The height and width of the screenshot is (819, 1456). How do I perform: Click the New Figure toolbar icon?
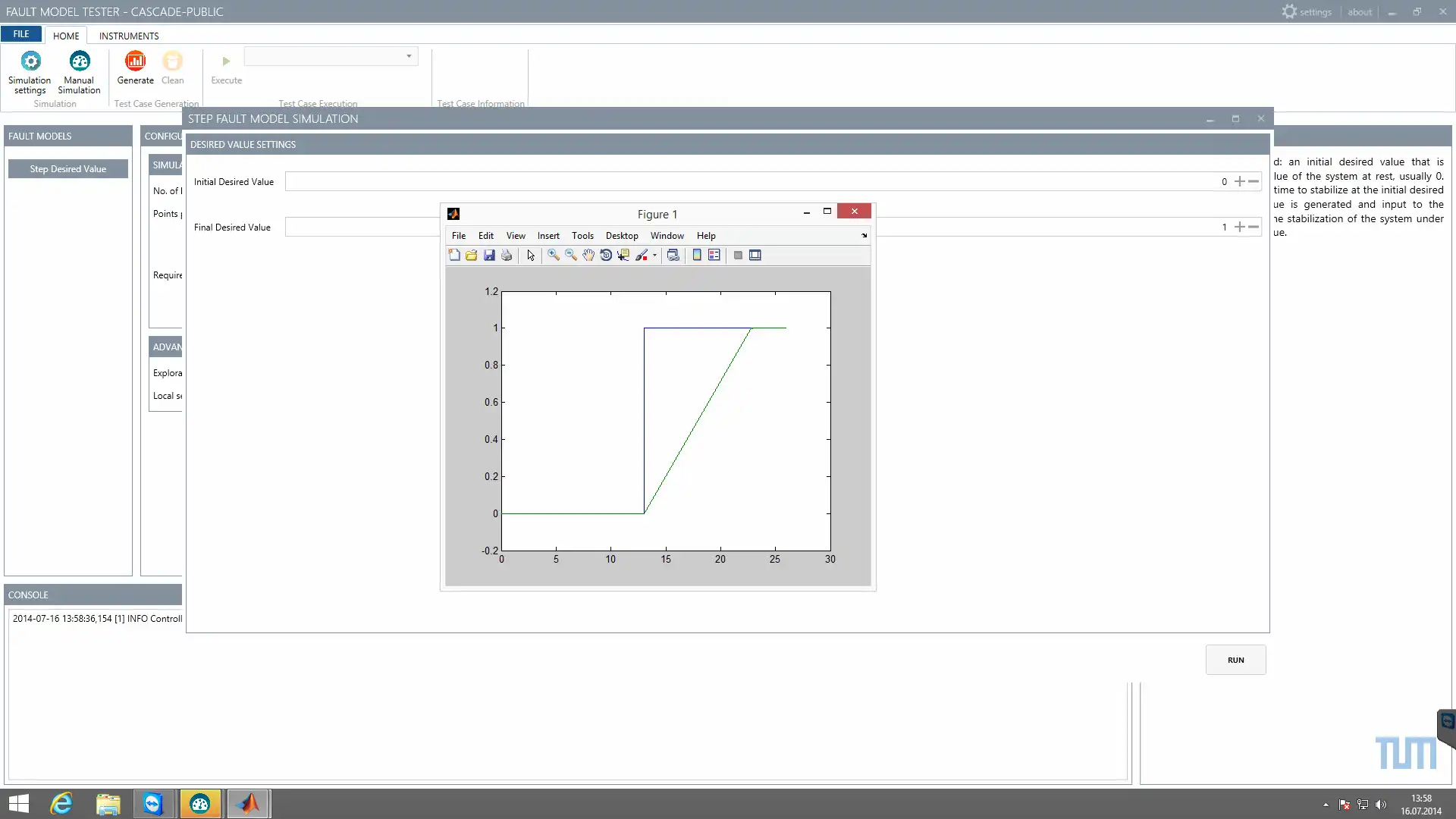pos(454,256)
